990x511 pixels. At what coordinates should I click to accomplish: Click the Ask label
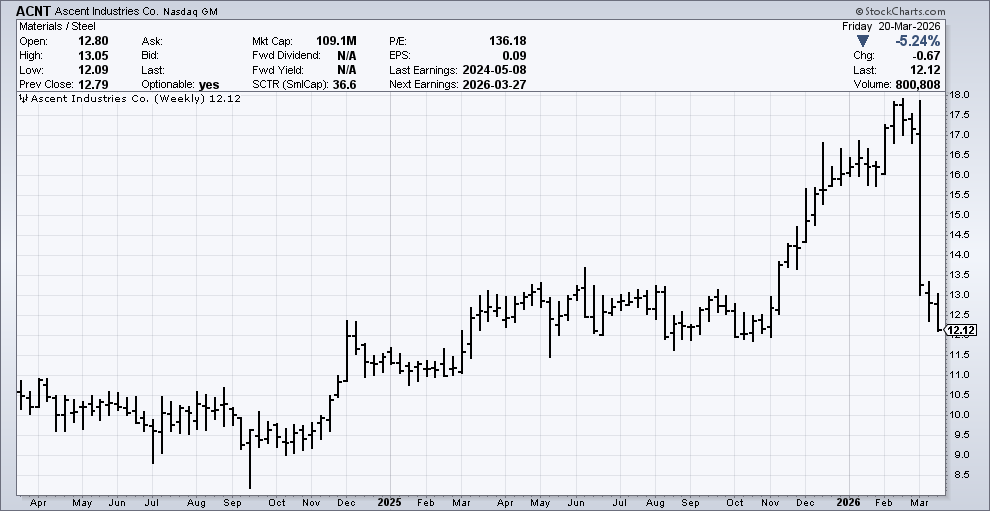tap(152, 41)
